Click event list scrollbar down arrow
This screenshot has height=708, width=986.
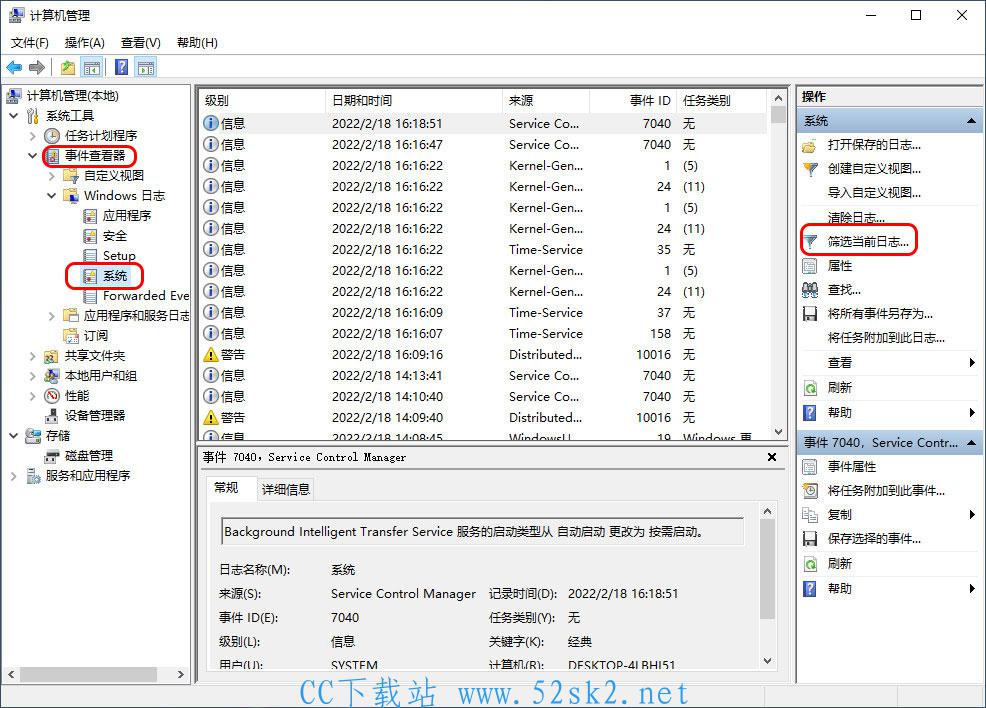click(x=778, y=432)
